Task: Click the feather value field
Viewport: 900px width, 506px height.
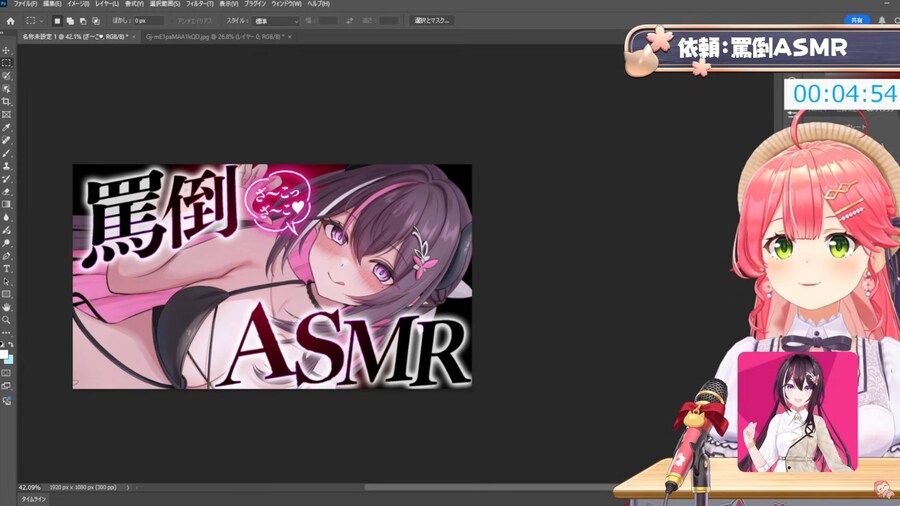Action: pos(149,21)
